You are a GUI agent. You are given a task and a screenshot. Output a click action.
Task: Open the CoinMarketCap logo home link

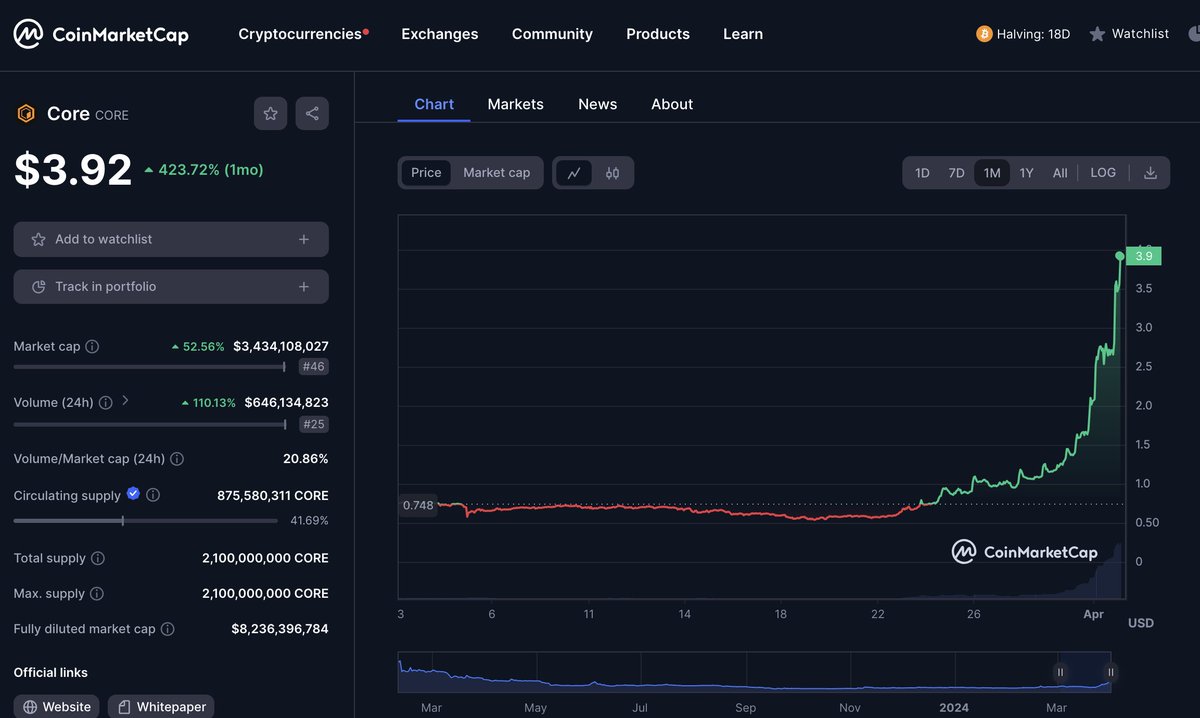[100, 35]
